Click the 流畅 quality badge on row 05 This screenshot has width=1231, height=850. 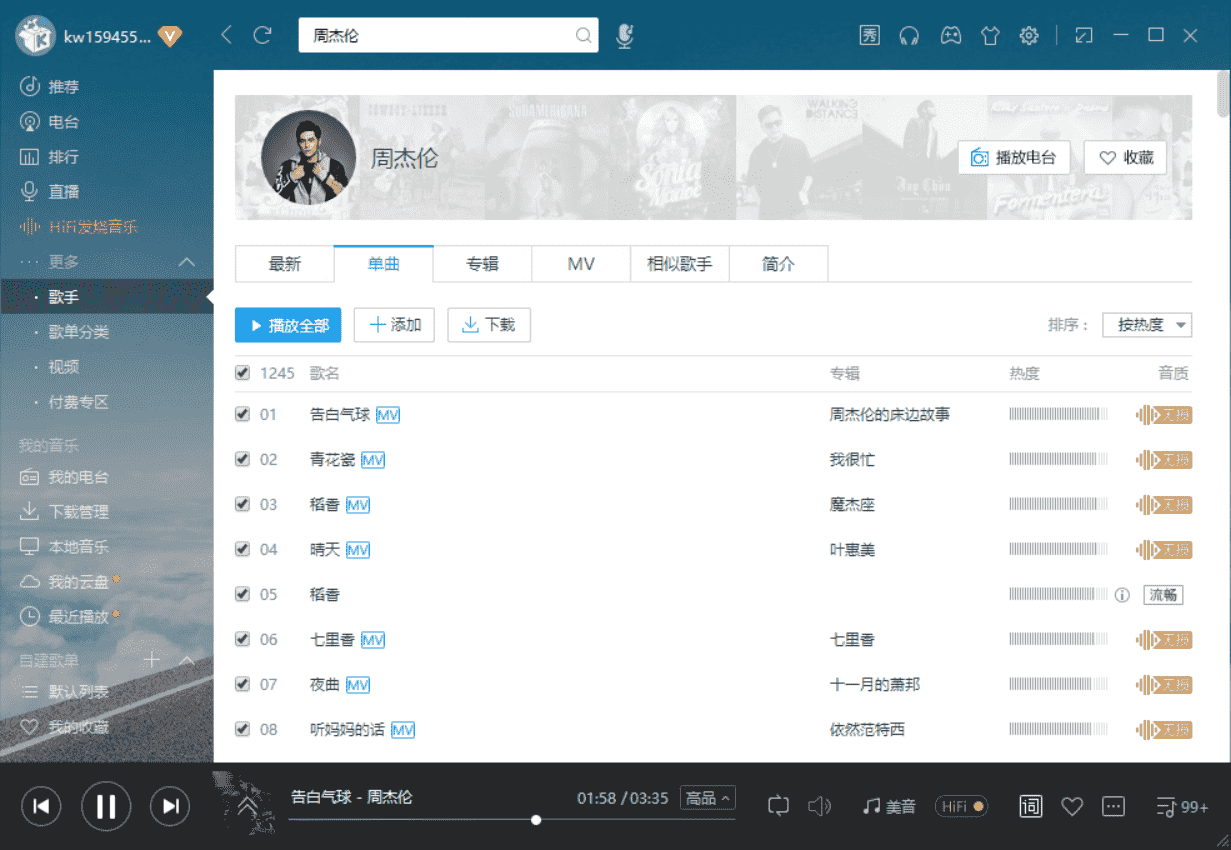[x=1164, y=595]
